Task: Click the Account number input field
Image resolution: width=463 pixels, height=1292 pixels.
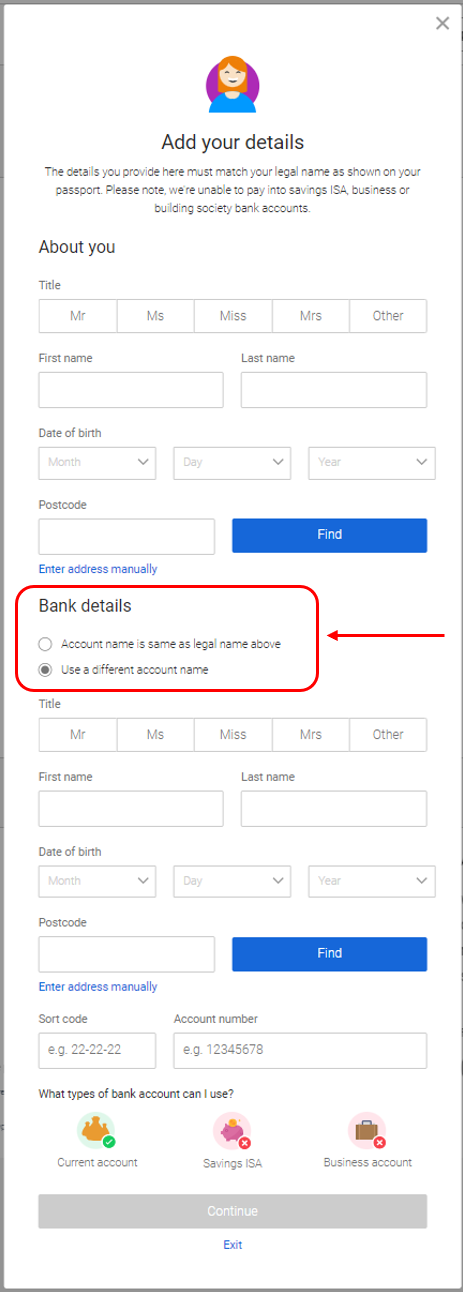Action: [300, 1051]
